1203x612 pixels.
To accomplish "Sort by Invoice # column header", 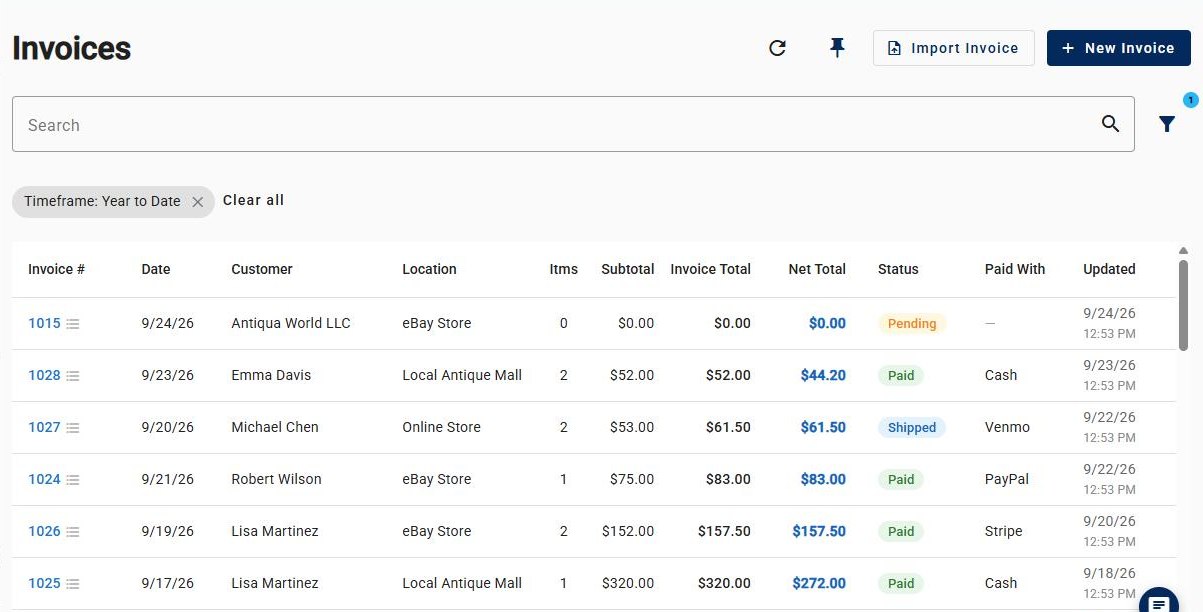I will pos(56,269).
